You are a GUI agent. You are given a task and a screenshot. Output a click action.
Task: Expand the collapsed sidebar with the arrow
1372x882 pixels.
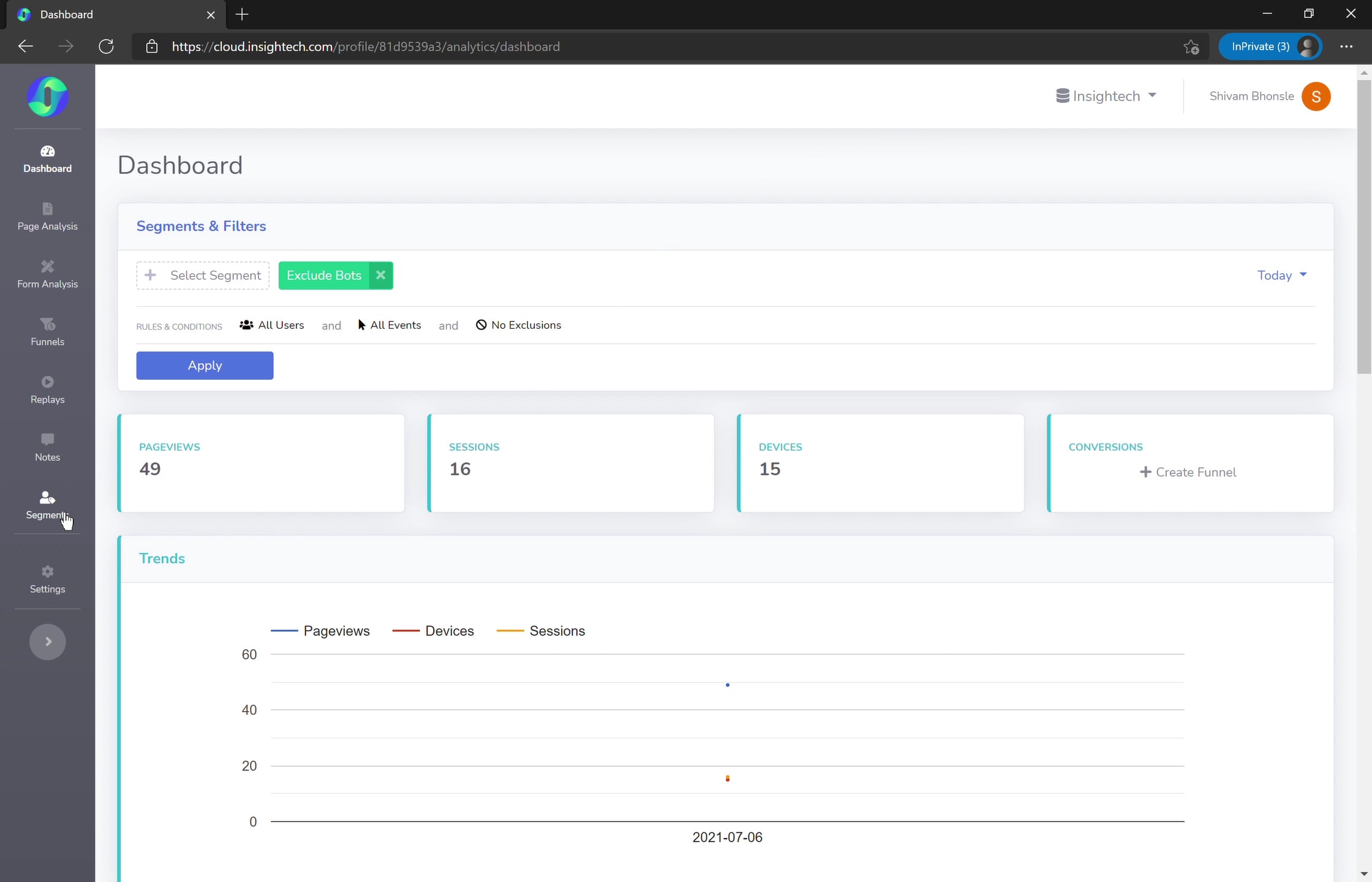47,641
